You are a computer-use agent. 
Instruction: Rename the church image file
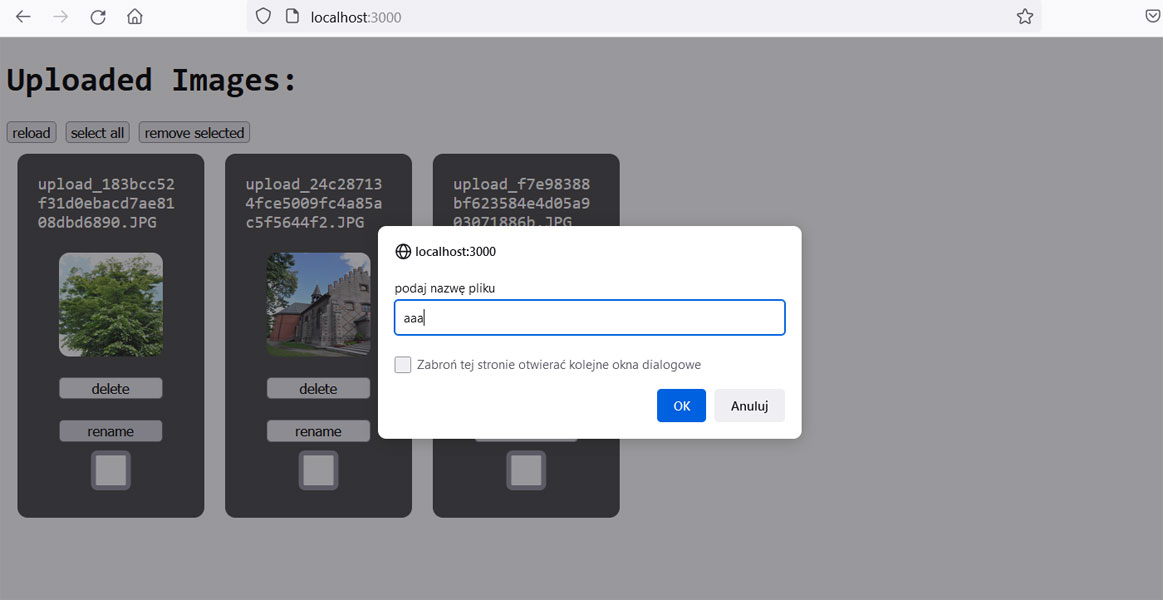pyautogui.click(x=318, y=432)
